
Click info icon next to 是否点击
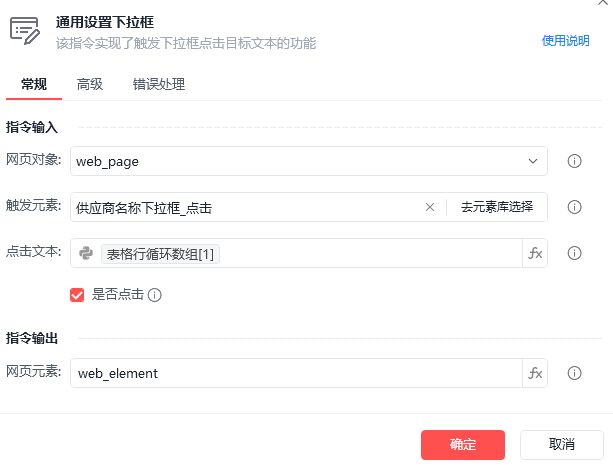[x=154, y=295]
